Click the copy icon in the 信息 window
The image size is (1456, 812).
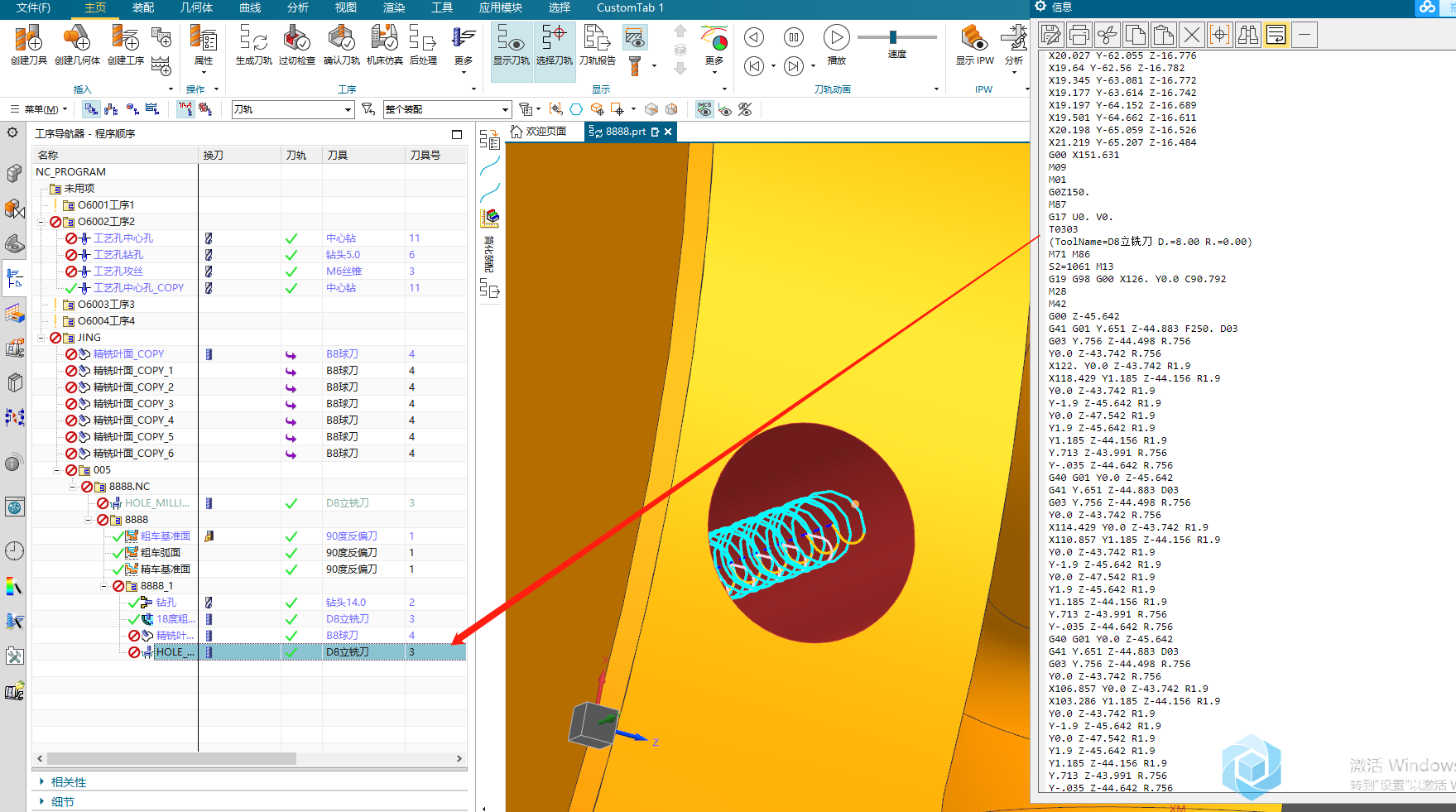point(1136,35)
